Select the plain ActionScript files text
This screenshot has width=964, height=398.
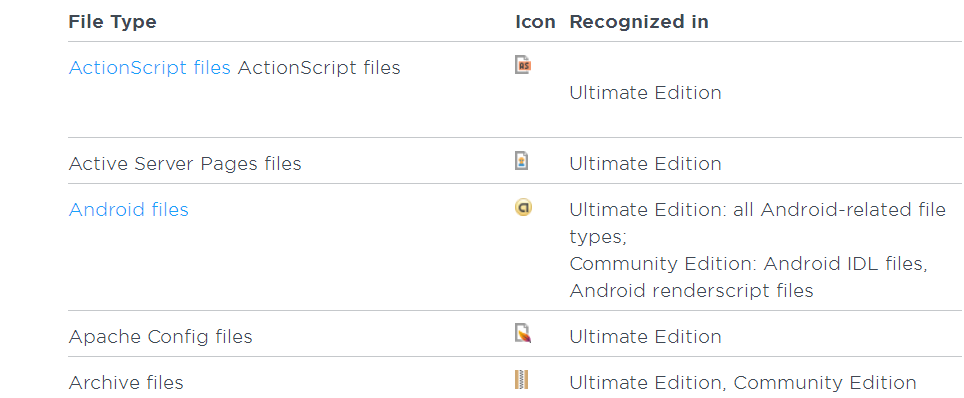318,68
